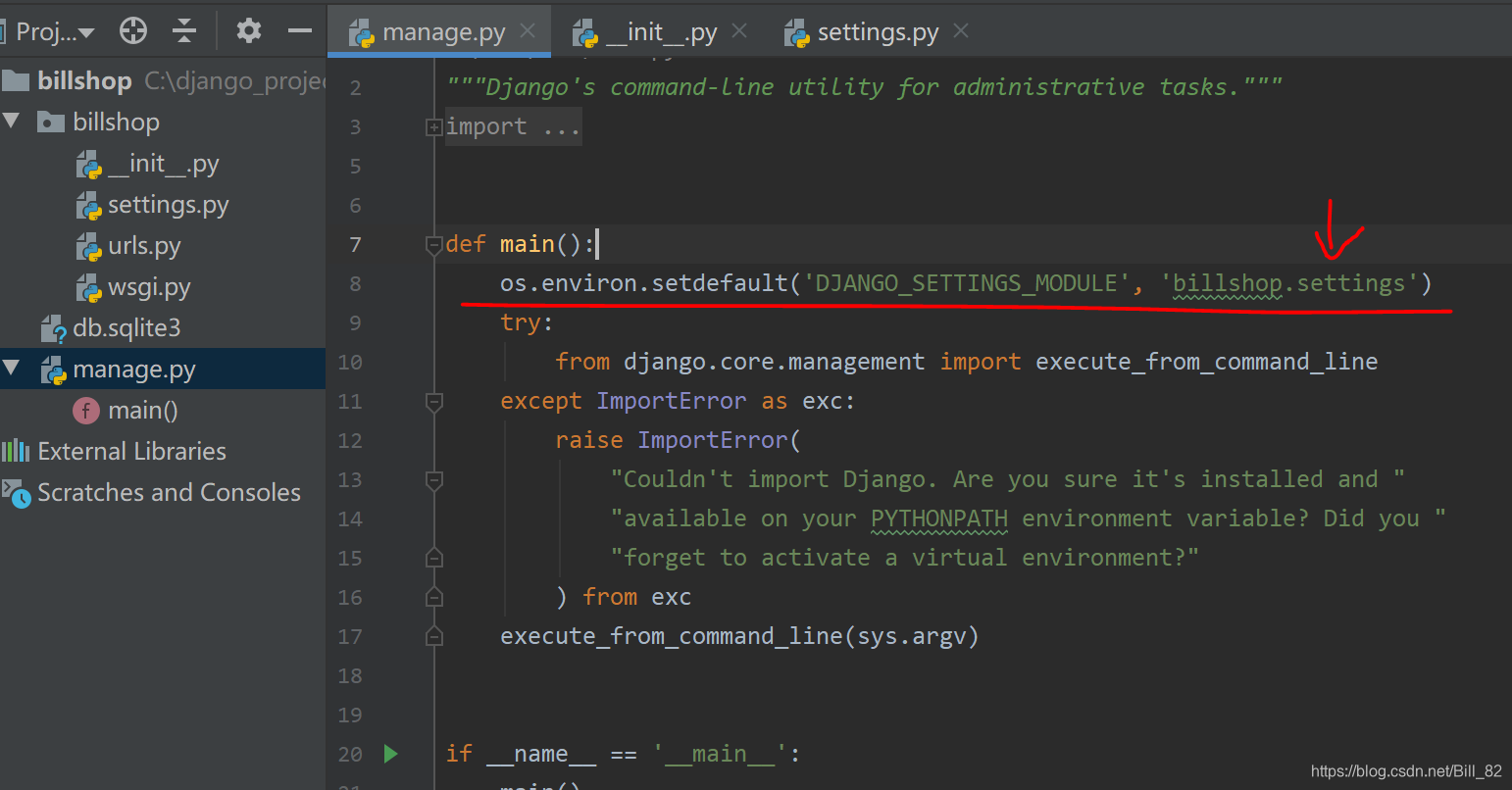The height and width of the screenshot is (790, 1512).
Task: Click the urls.py file icon
Action: (88, 247)
